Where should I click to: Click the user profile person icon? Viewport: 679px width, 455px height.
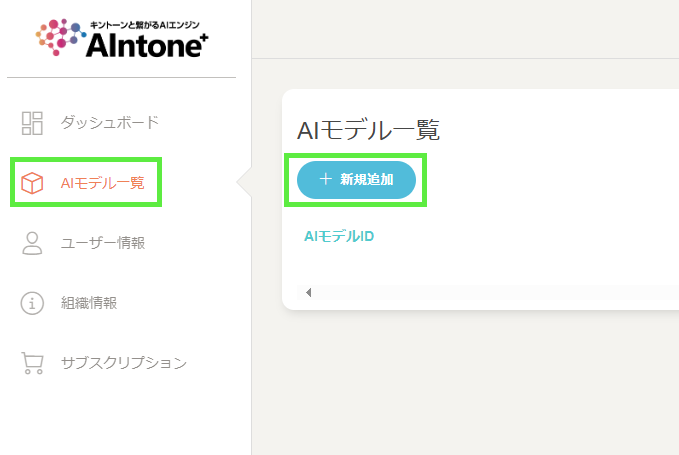pyautogui.click(x=32, y=243)
